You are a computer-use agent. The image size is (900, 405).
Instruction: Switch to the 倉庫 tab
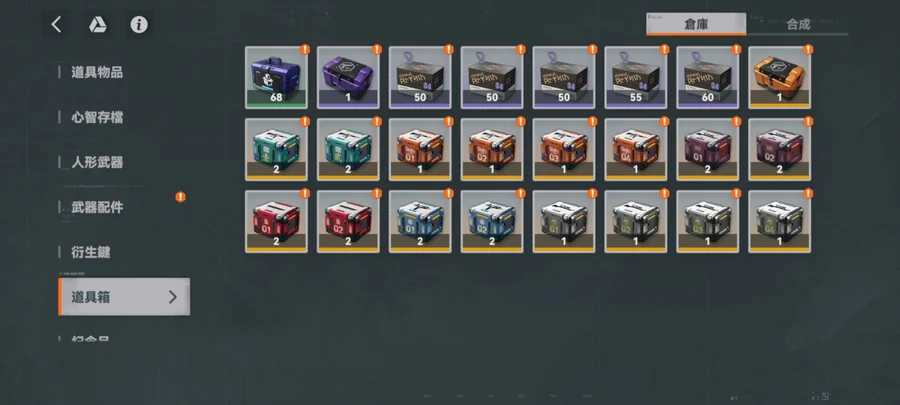click(696, 24)
